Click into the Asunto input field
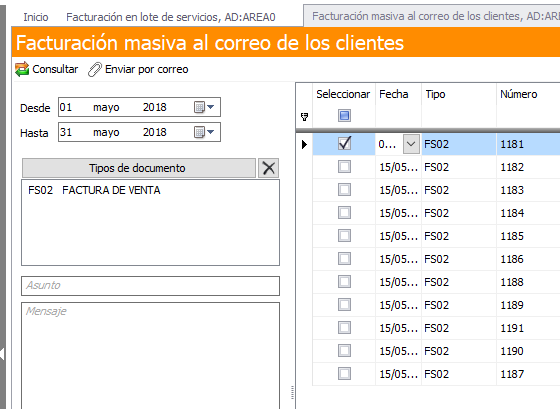The image size is (560, 409). (x=150, y=285)
